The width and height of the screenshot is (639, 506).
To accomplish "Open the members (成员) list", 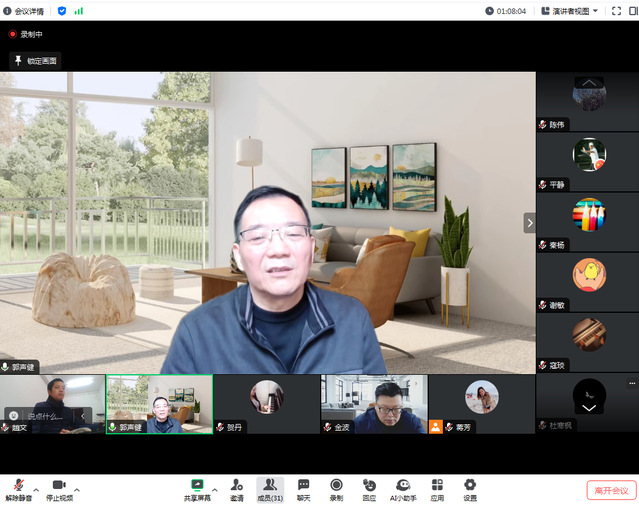I will tap(270, 488).
